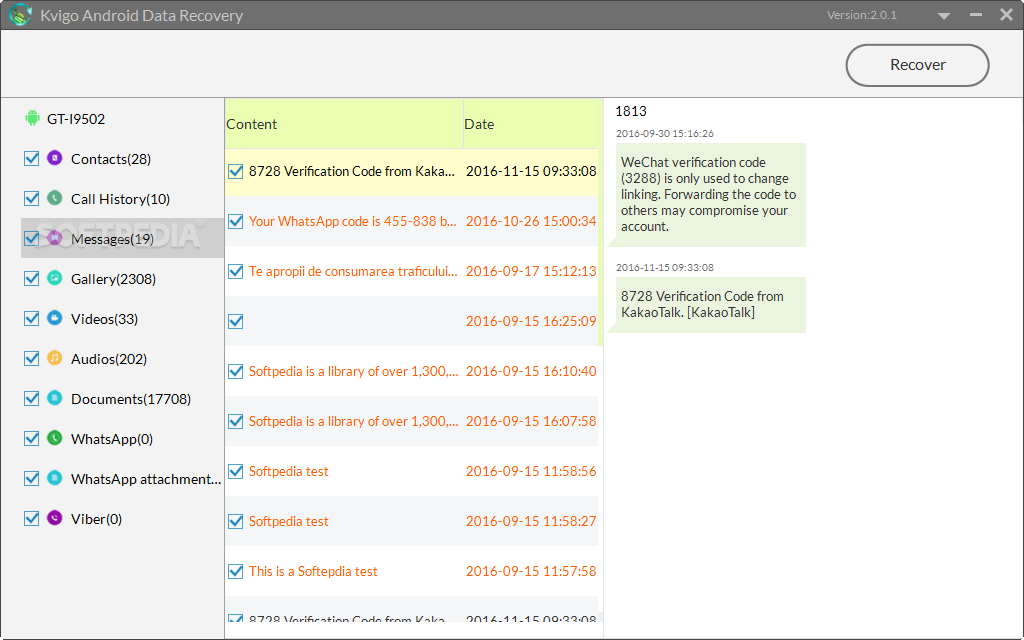
Task: Toggle checkbox for Te apropii message
Action: (236, 271)
